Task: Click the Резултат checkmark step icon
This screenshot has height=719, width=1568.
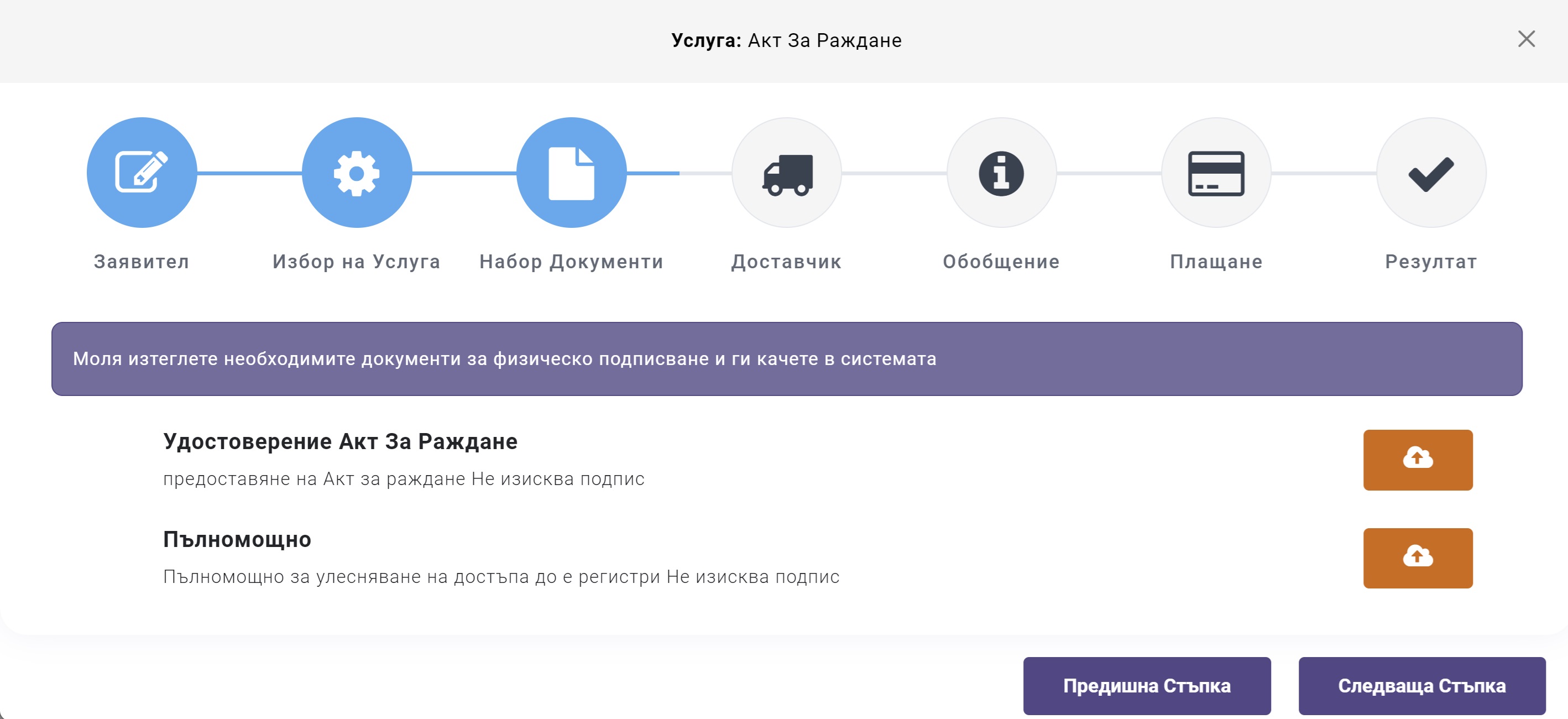Action: point(1431,173)
